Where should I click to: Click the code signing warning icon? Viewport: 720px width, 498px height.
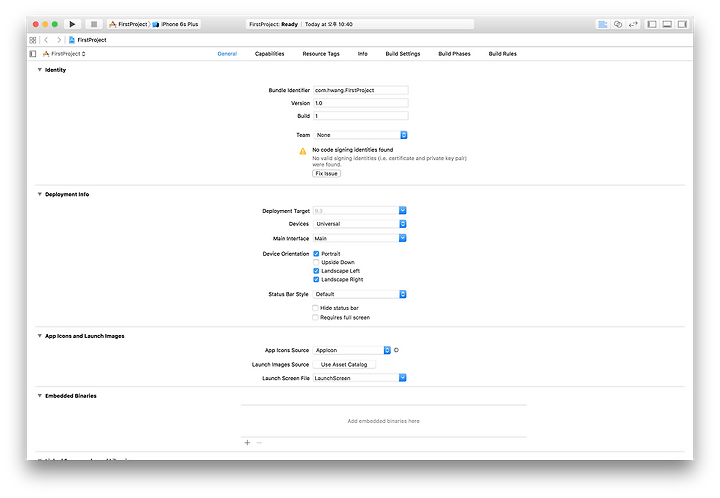(x=303, y=151)
